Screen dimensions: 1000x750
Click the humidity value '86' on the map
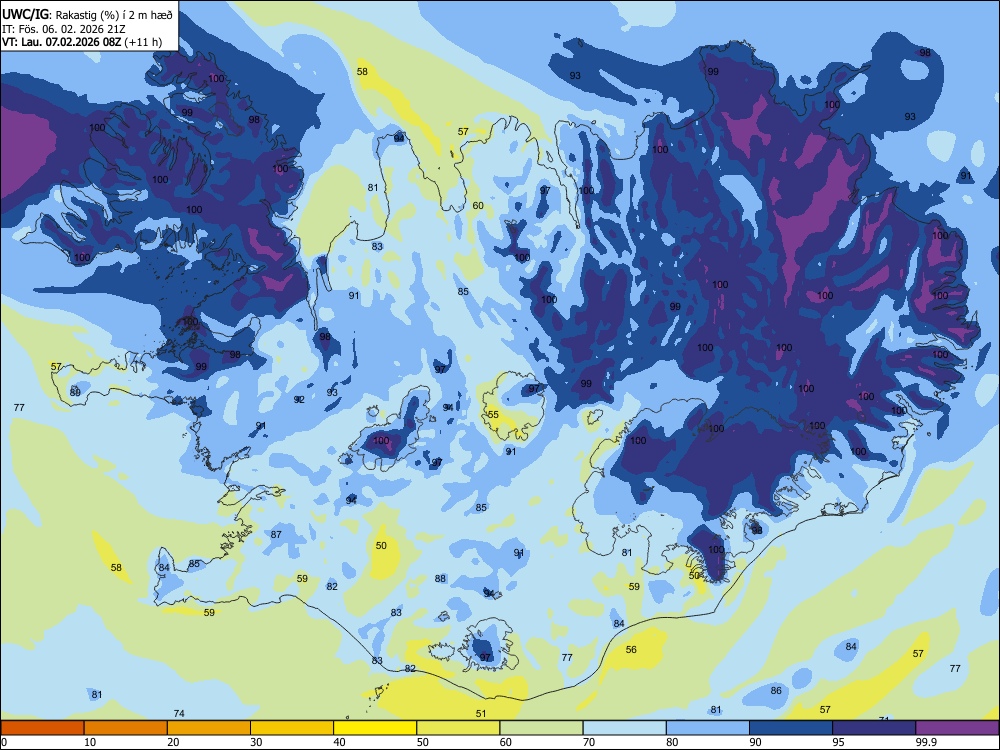tap(776, 690)
